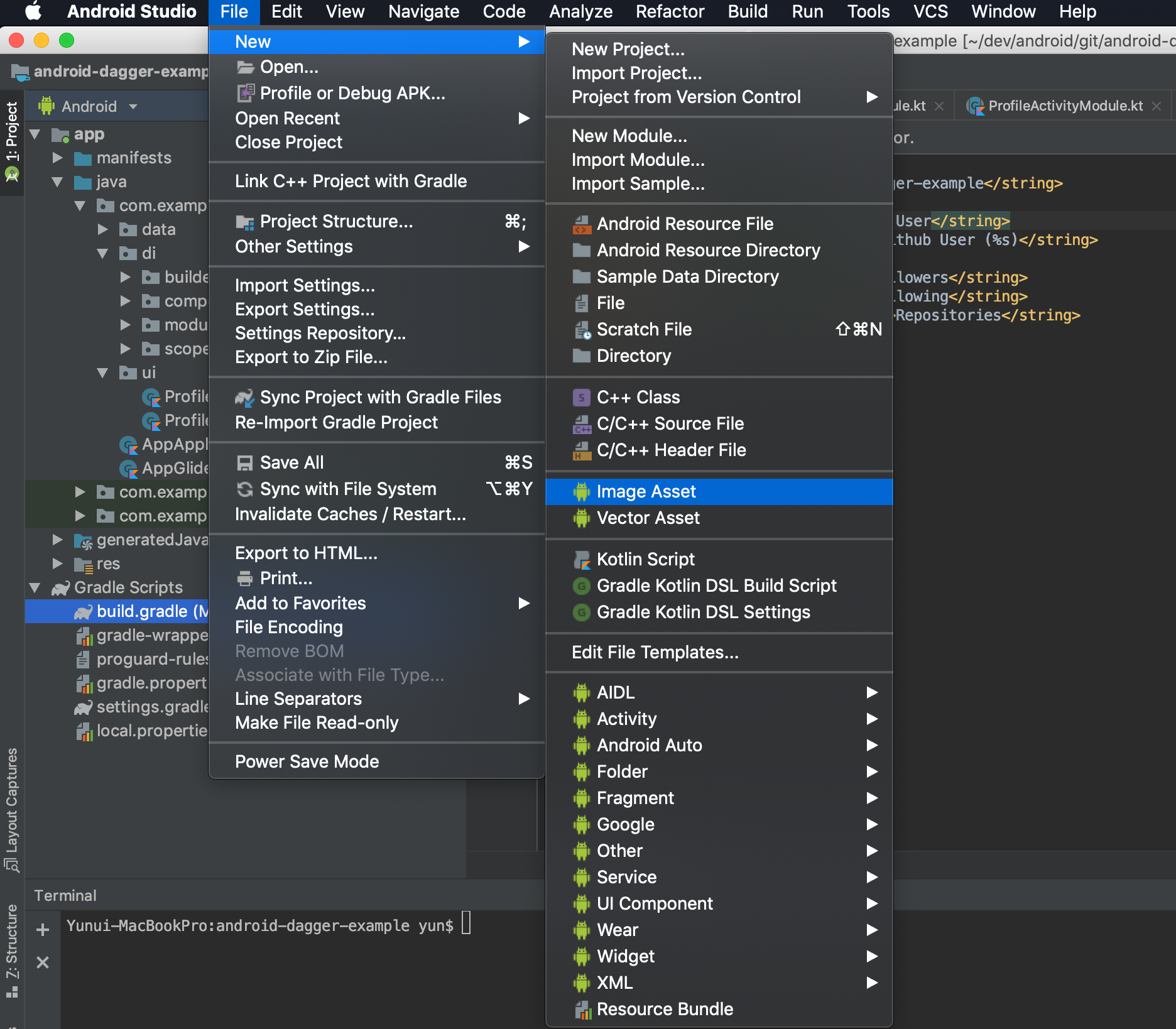Image resolution: width=1176 pixels, height=1029 pixels.
Task: Click the Kotlin Script icon
Action: pos(582,560)
